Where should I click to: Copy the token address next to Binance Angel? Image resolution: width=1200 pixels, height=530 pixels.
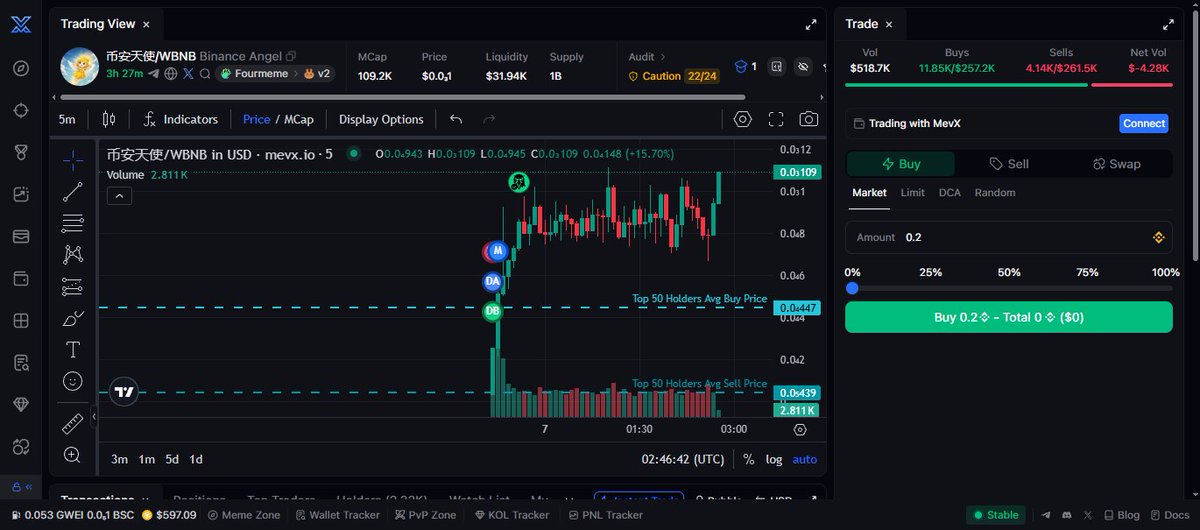coord(291,57)
